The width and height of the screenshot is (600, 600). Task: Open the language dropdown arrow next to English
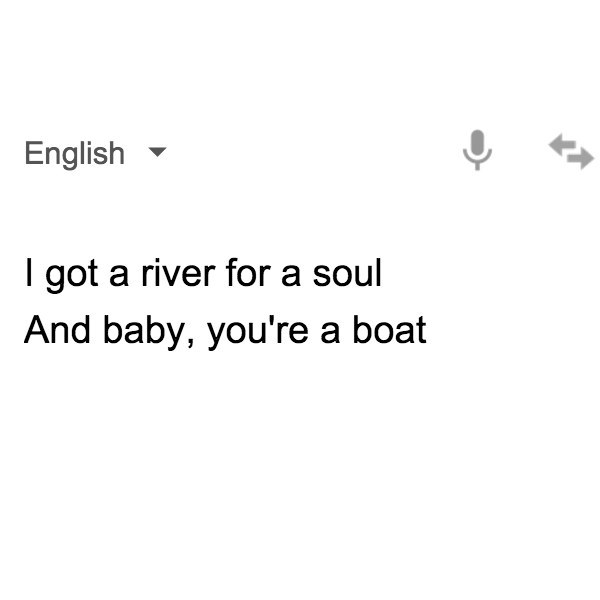157,152
